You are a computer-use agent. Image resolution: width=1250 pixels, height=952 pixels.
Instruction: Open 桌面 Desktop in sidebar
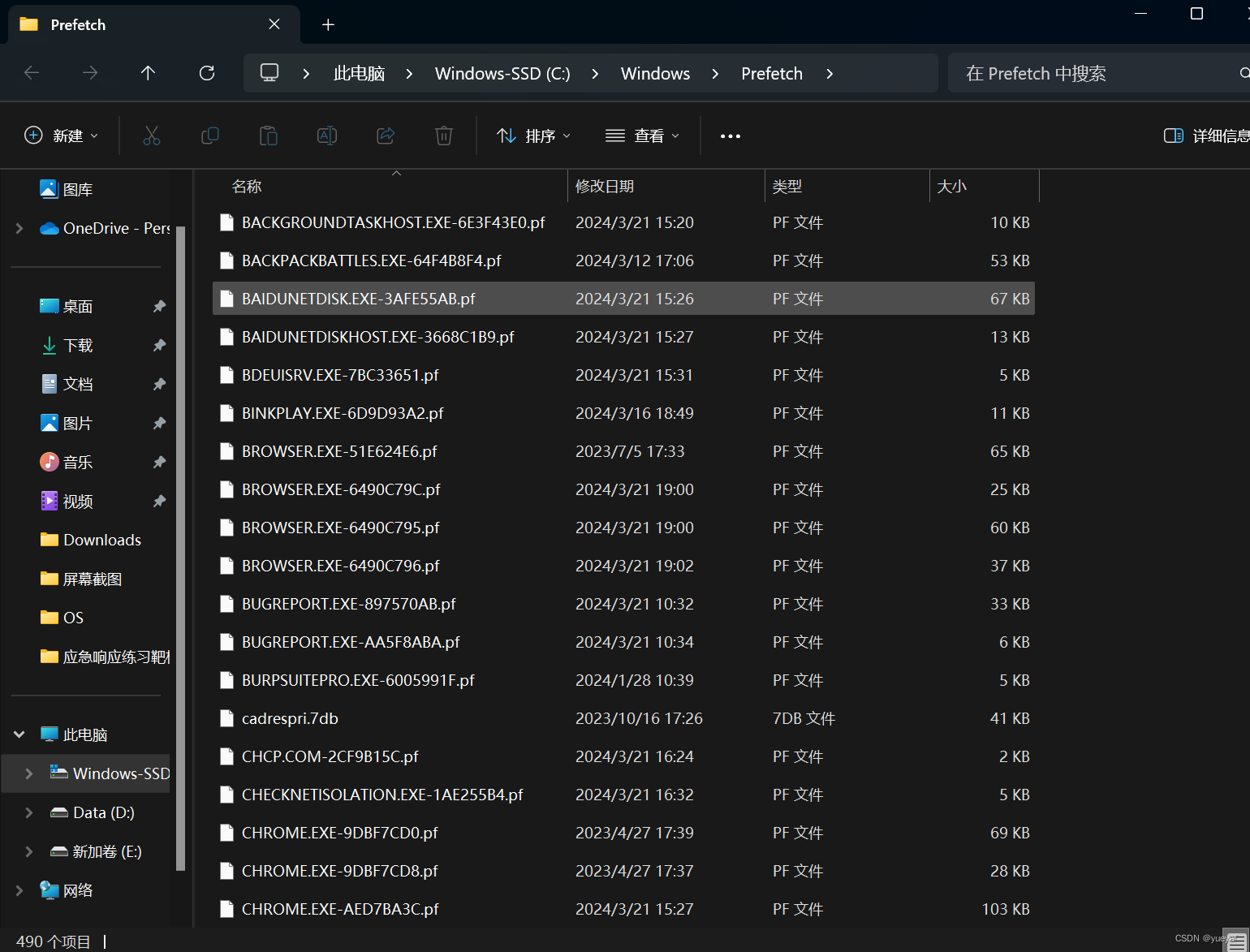tap(67, 306)
